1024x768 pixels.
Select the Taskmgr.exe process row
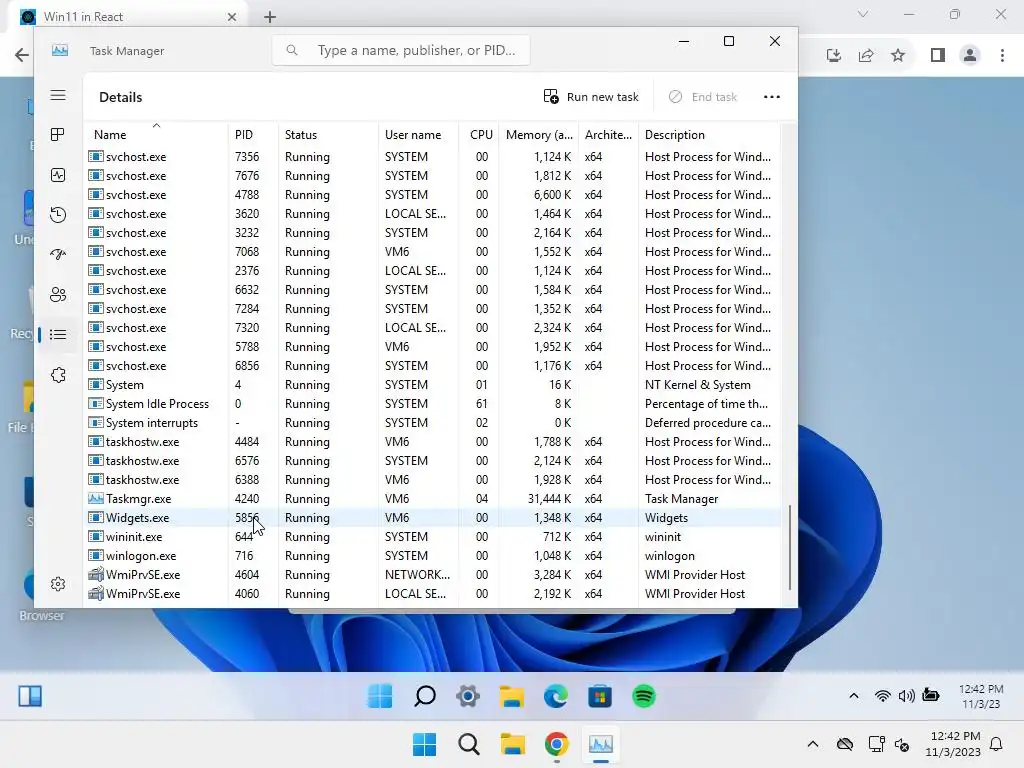432,499
